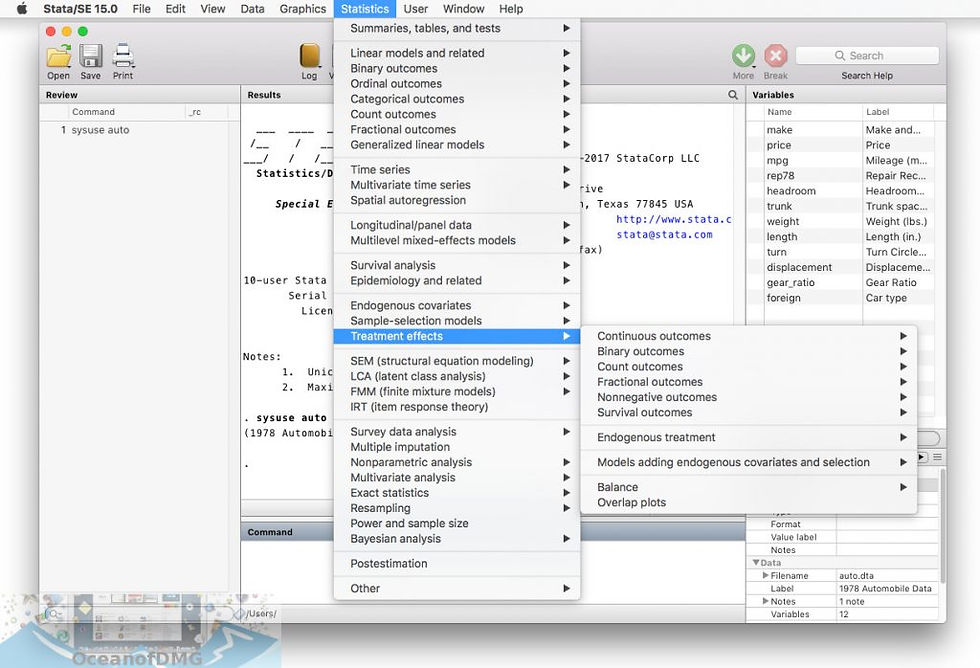The width and height of the screenshot is (980, 668).
Task: Open the Edit menu
Action: coord(175,9)
